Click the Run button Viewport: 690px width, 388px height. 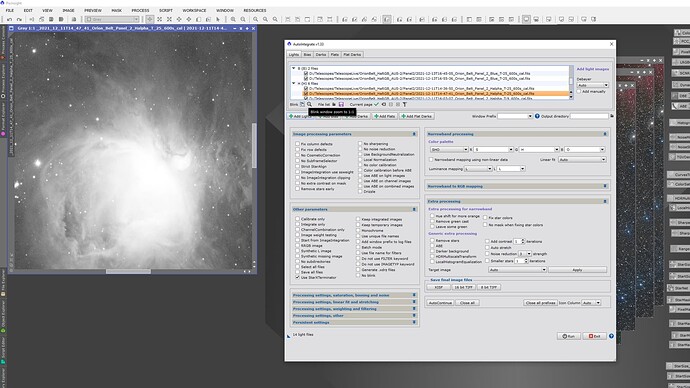coord(569,336)
